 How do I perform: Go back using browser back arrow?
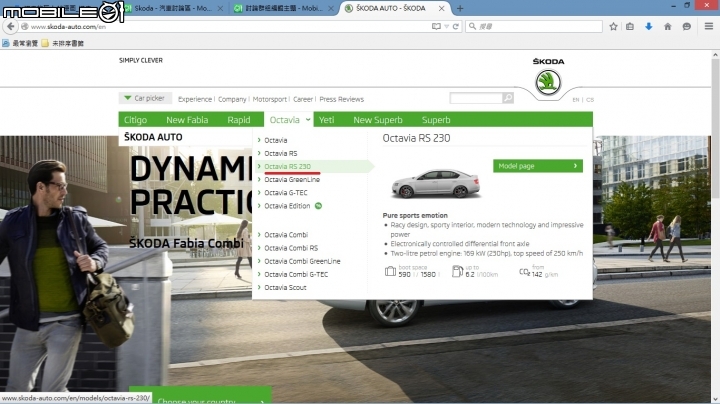click(11, 27)
